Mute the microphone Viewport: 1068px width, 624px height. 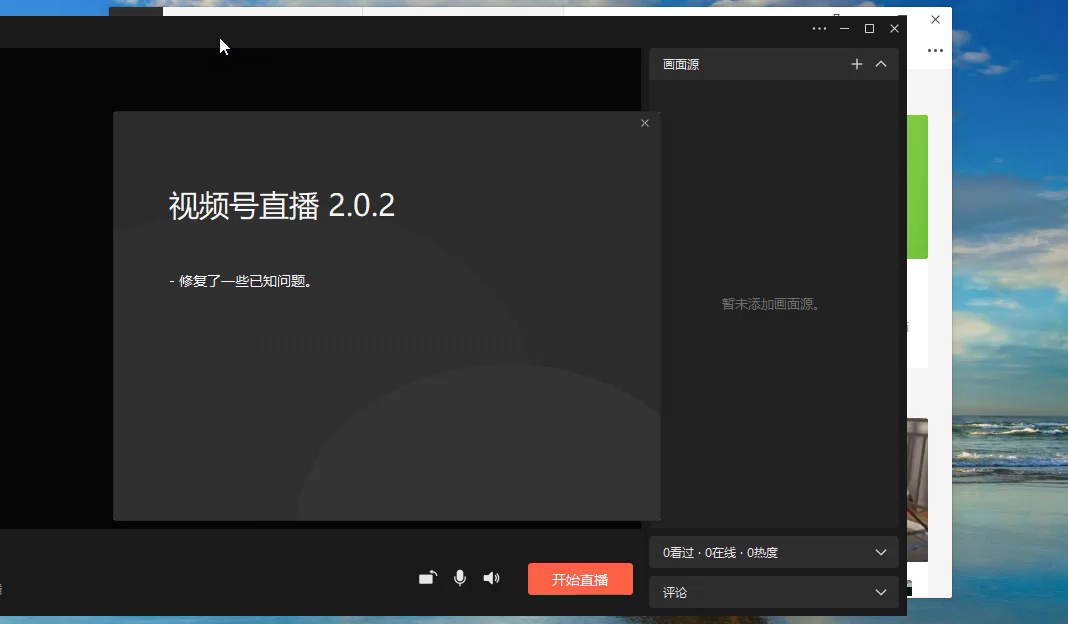pos(460,578)
